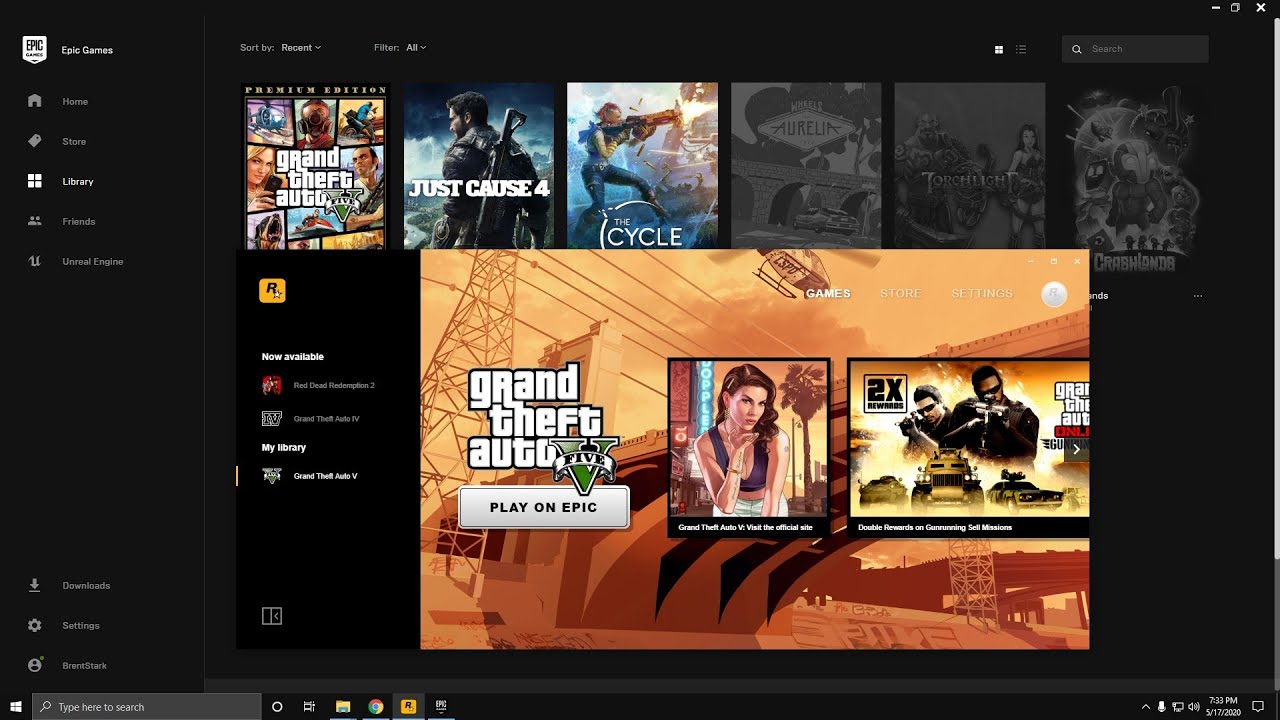Select The Cycle game cover

click(x=642, y=165)
